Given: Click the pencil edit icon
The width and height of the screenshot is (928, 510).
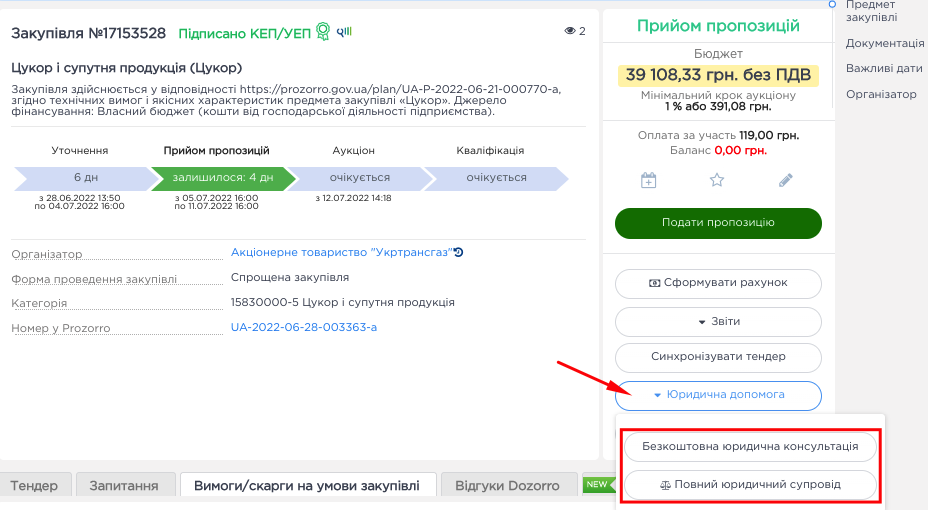Looking at the screenshot, I should (x=786, y=181).
